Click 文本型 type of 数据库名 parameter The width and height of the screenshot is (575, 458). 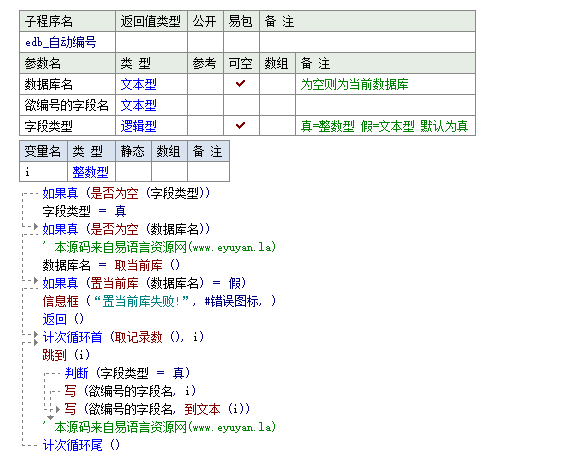(x=139, y=84)
